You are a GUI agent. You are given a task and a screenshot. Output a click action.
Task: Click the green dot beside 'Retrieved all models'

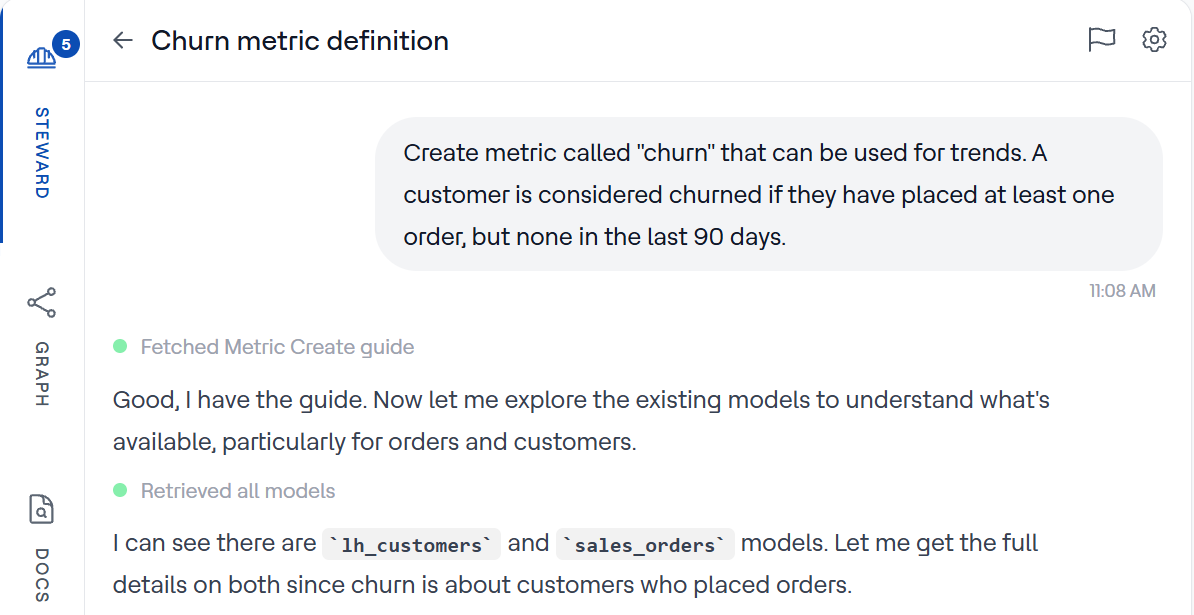click(120, 490)
